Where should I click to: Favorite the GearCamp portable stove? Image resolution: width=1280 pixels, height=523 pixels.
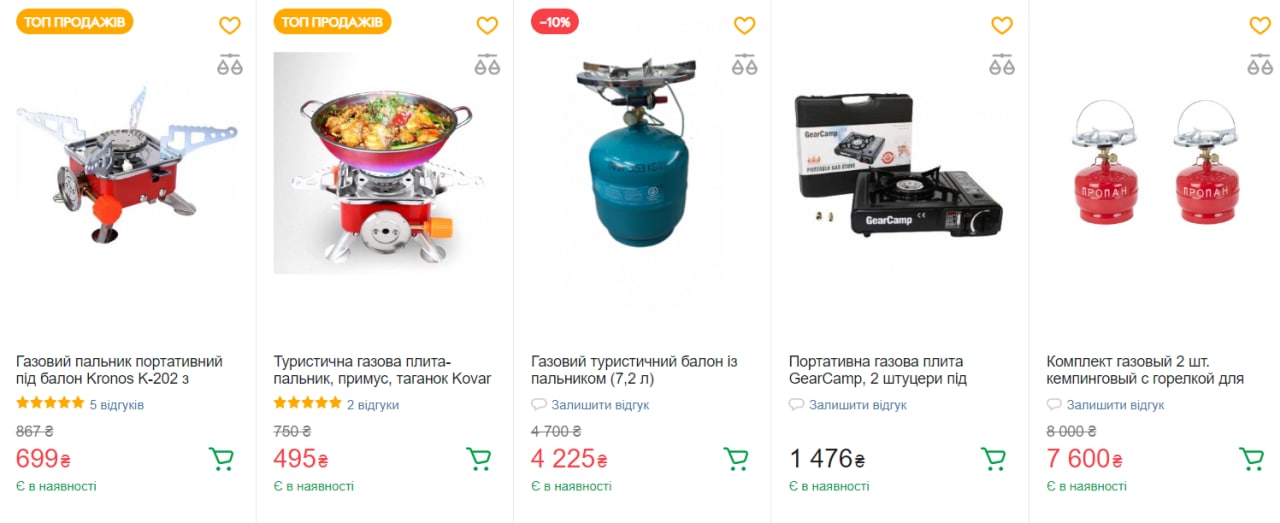coord(1002,26)
